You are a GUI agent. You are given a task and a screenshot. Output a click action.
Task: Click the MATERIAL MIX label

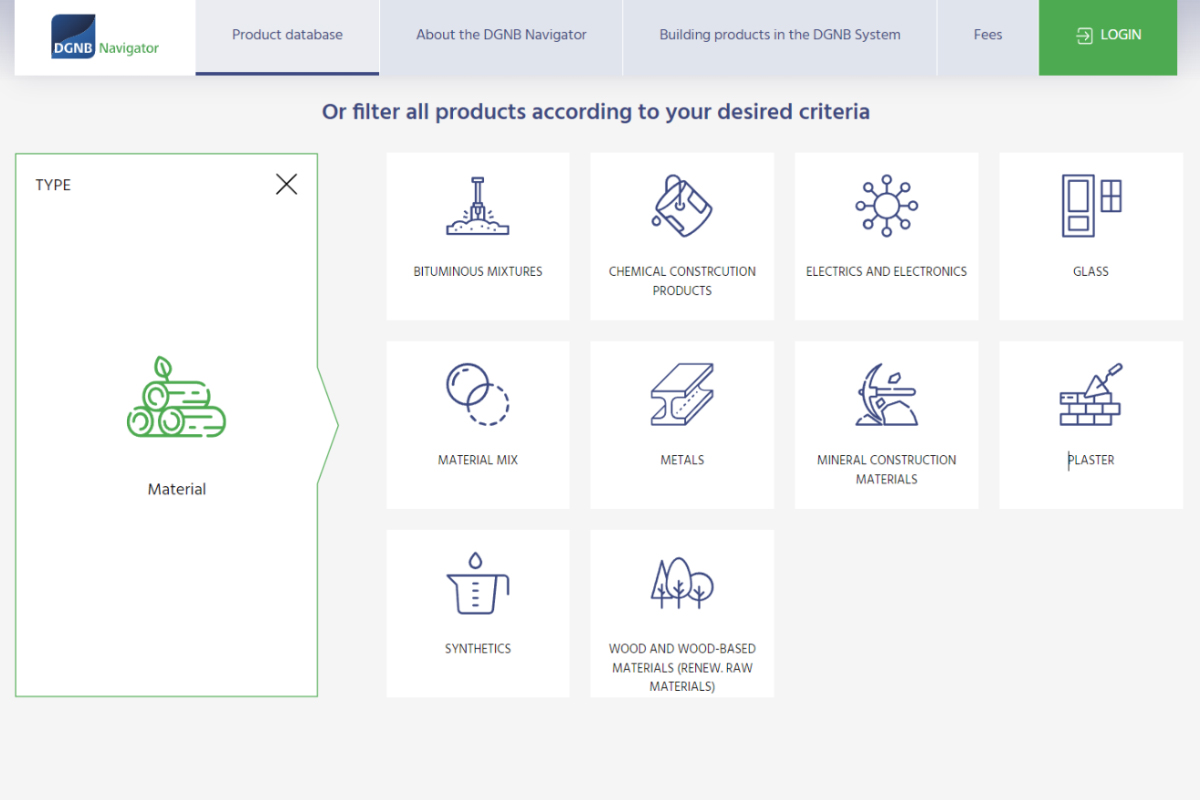[478, 460]
